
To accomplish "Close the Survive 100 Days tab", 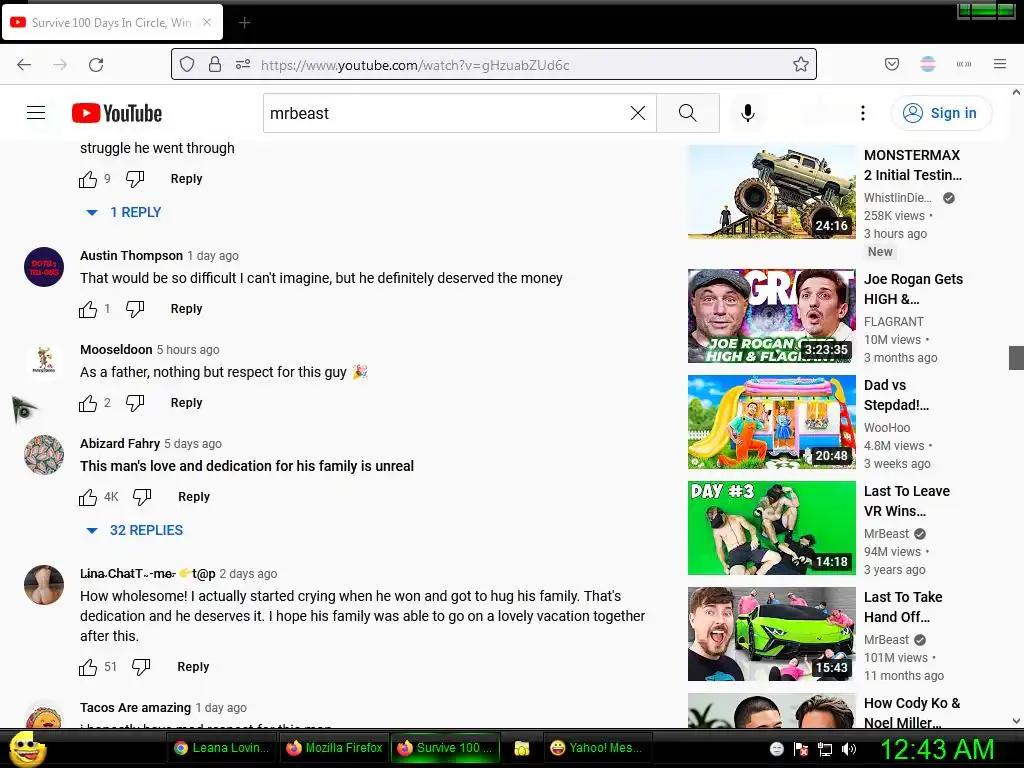I will [206, 22].
